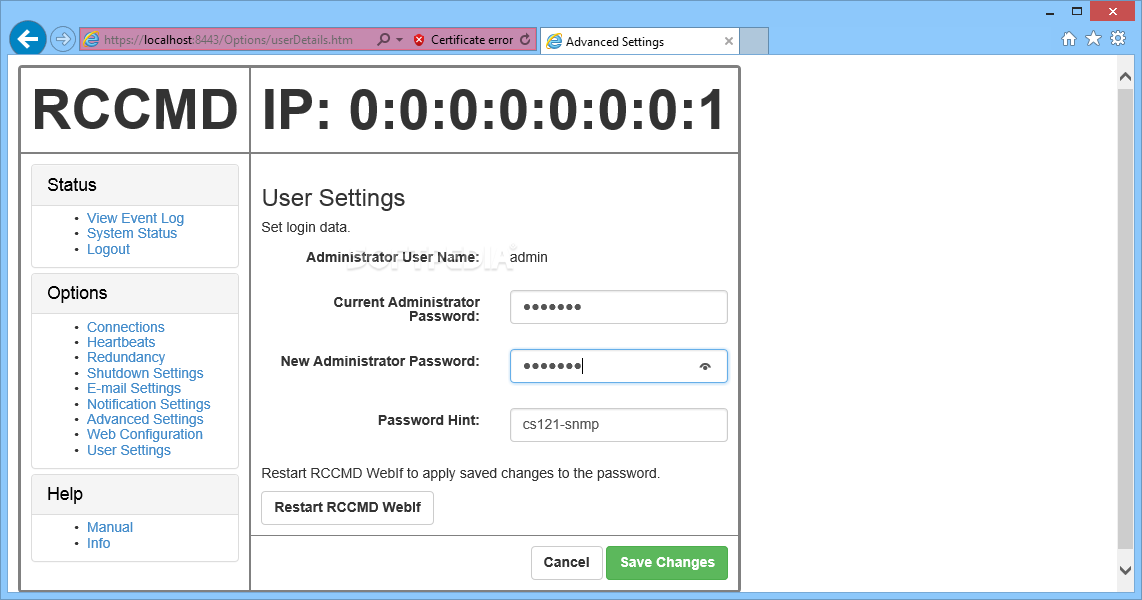
Task: Open Advanced Settings in the sidebar
Action: tap(145, 419)
